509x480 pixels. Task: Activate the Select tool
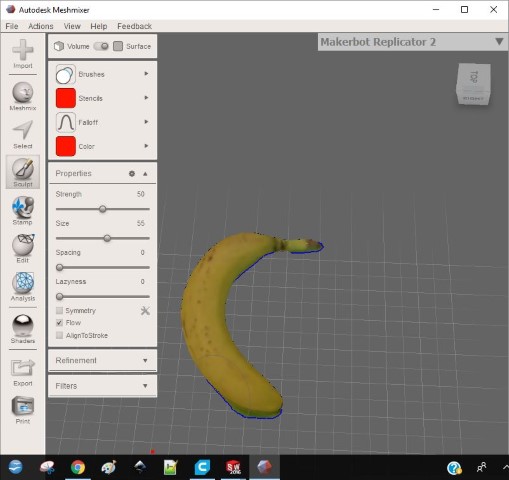[x=23, y=134]
